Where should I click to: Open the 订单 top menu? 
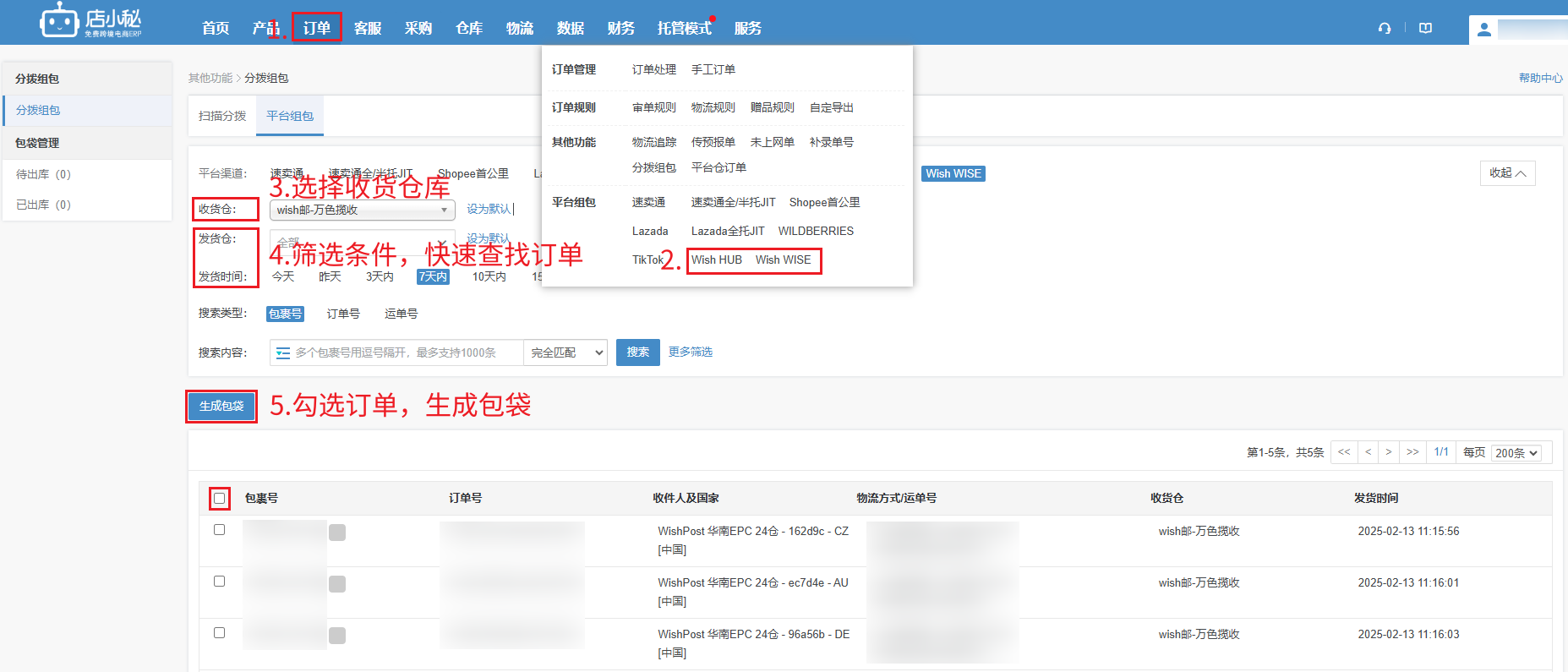pos(317,28)
